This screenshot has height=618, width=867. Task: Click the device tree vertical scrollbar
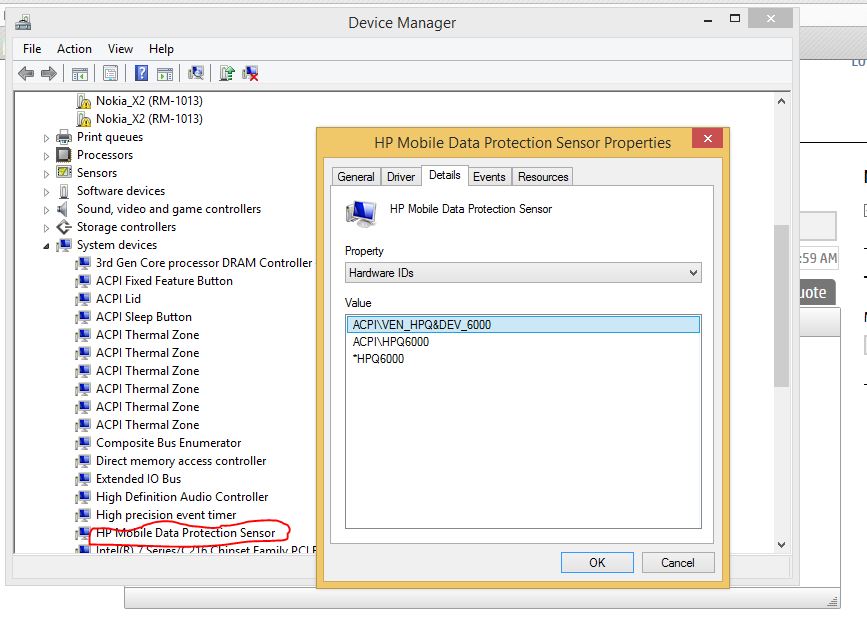(782, 300)
